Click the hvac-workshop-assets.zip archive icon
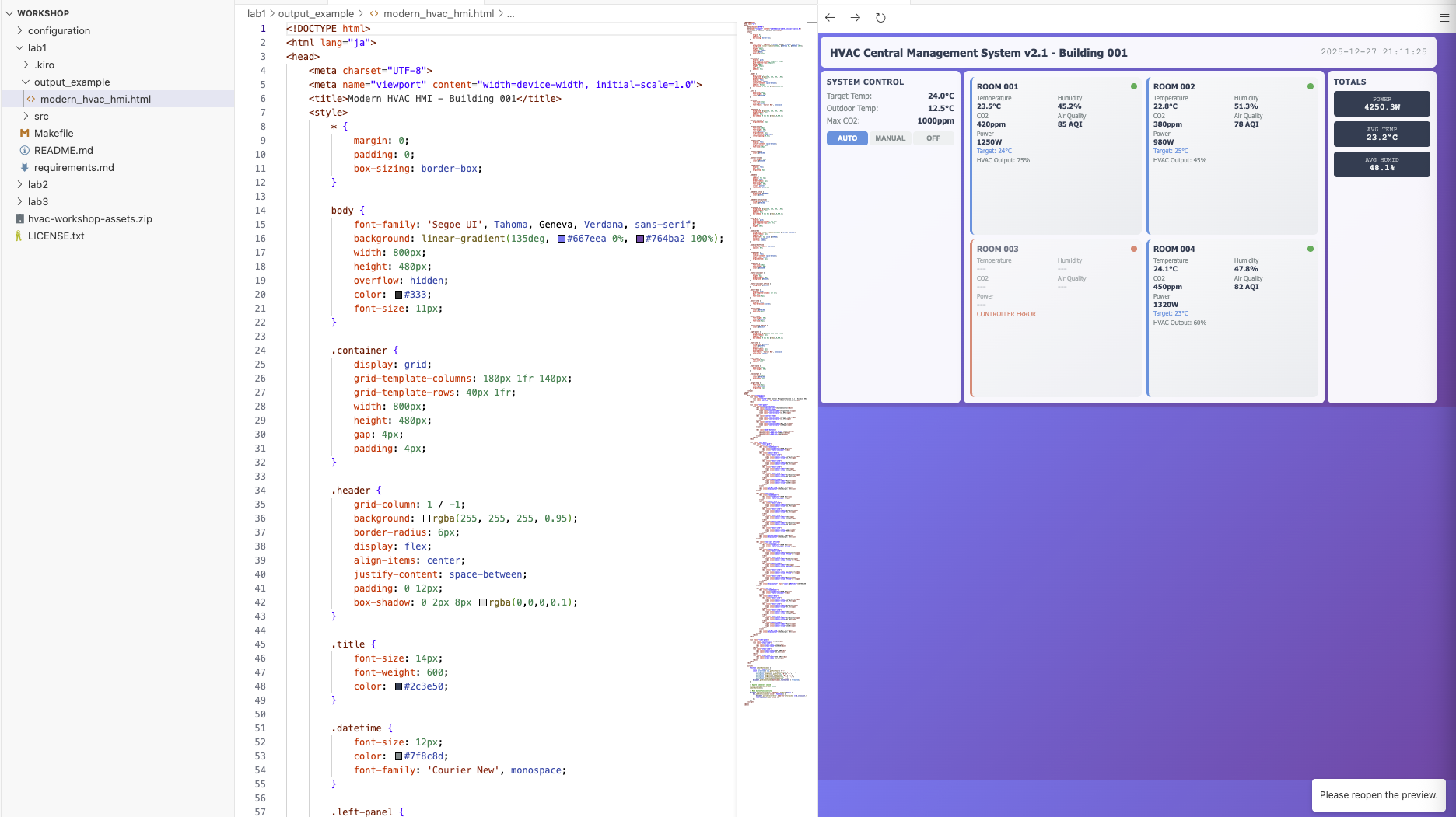This screenshot has width=1456, height=817. (x=19, y=218)
